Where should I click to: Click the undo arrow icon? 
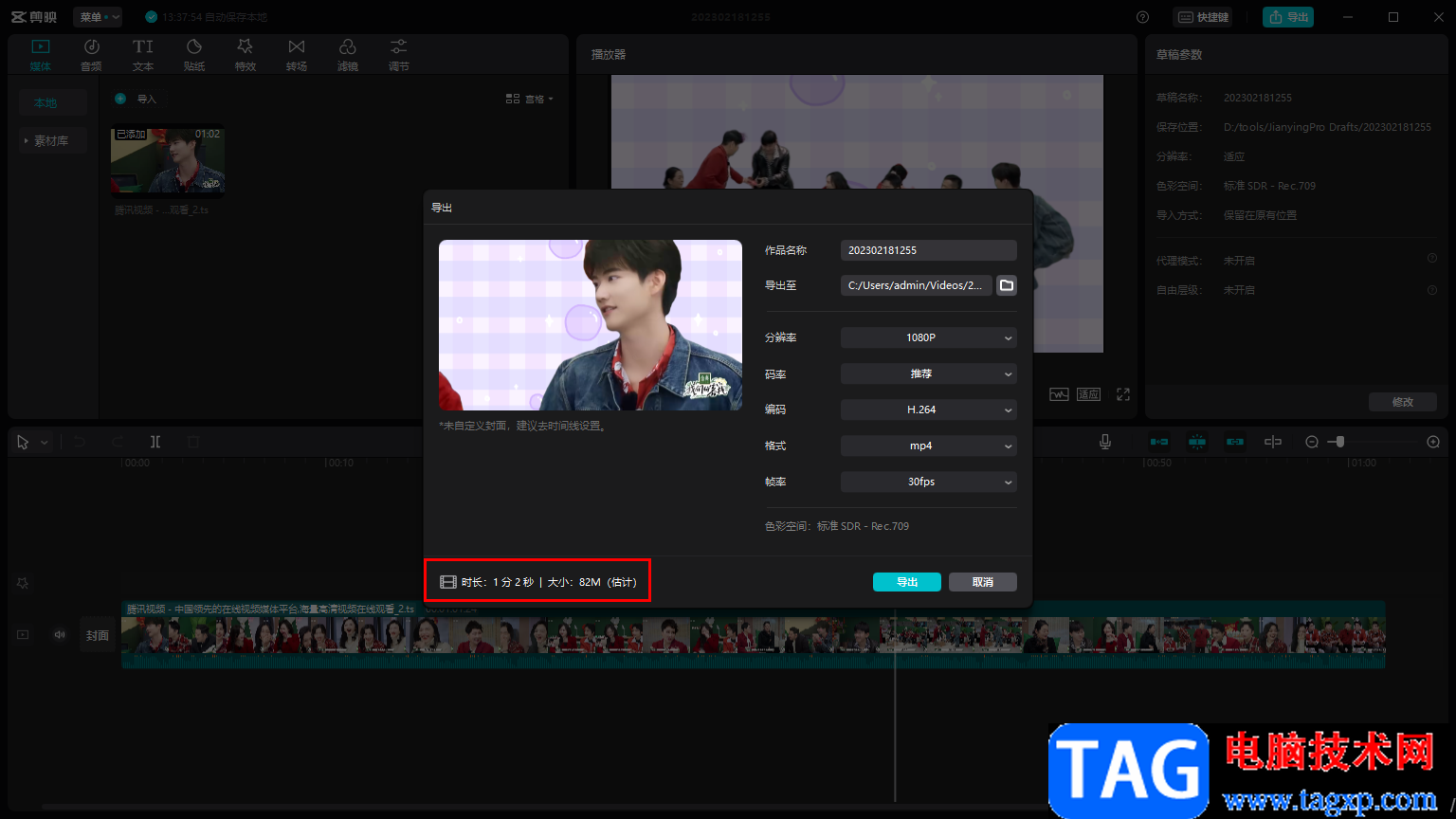pyautogui.click(x=80, y=442)
